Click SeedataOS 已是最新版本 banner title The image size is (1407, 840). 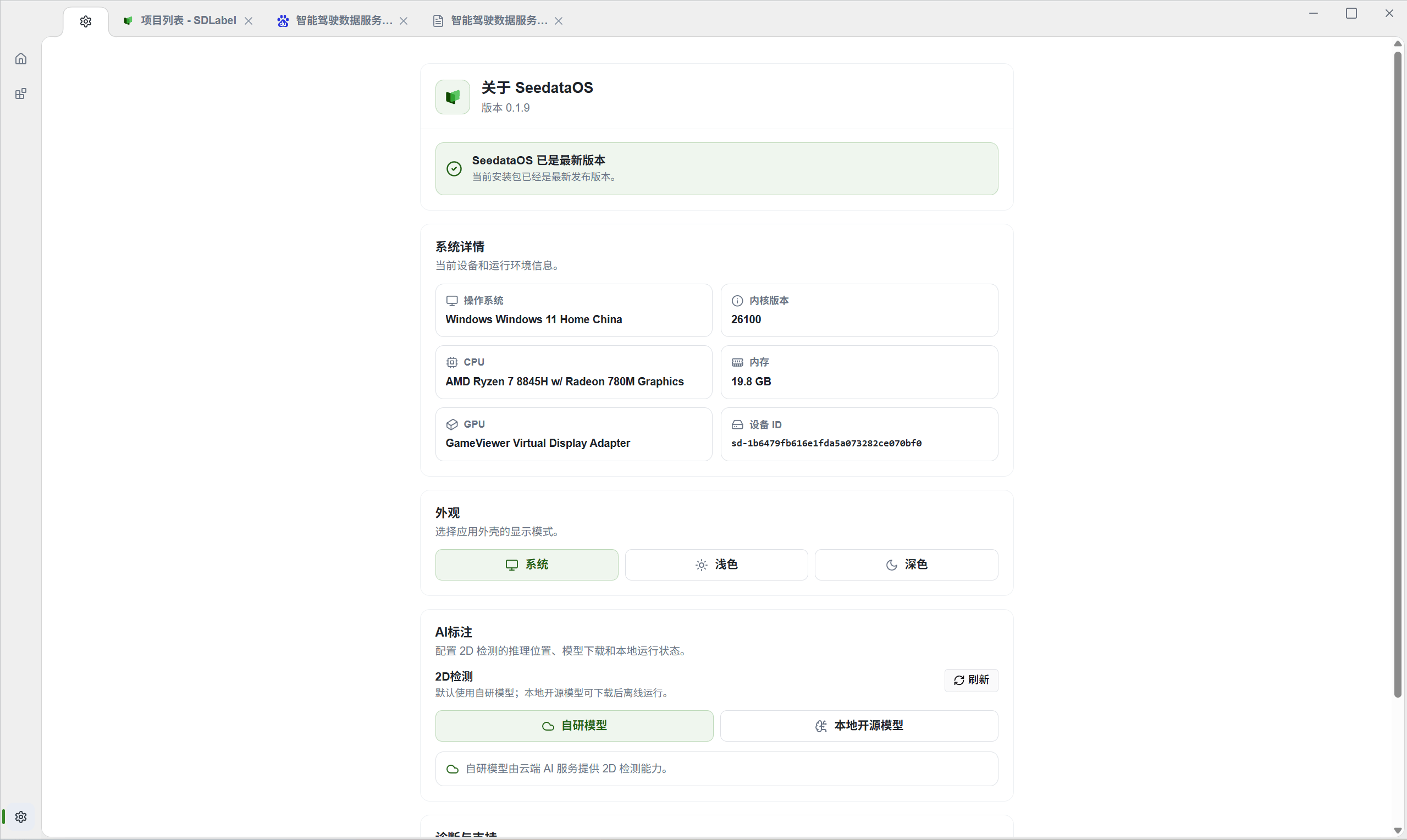click(x=538, y=160)
